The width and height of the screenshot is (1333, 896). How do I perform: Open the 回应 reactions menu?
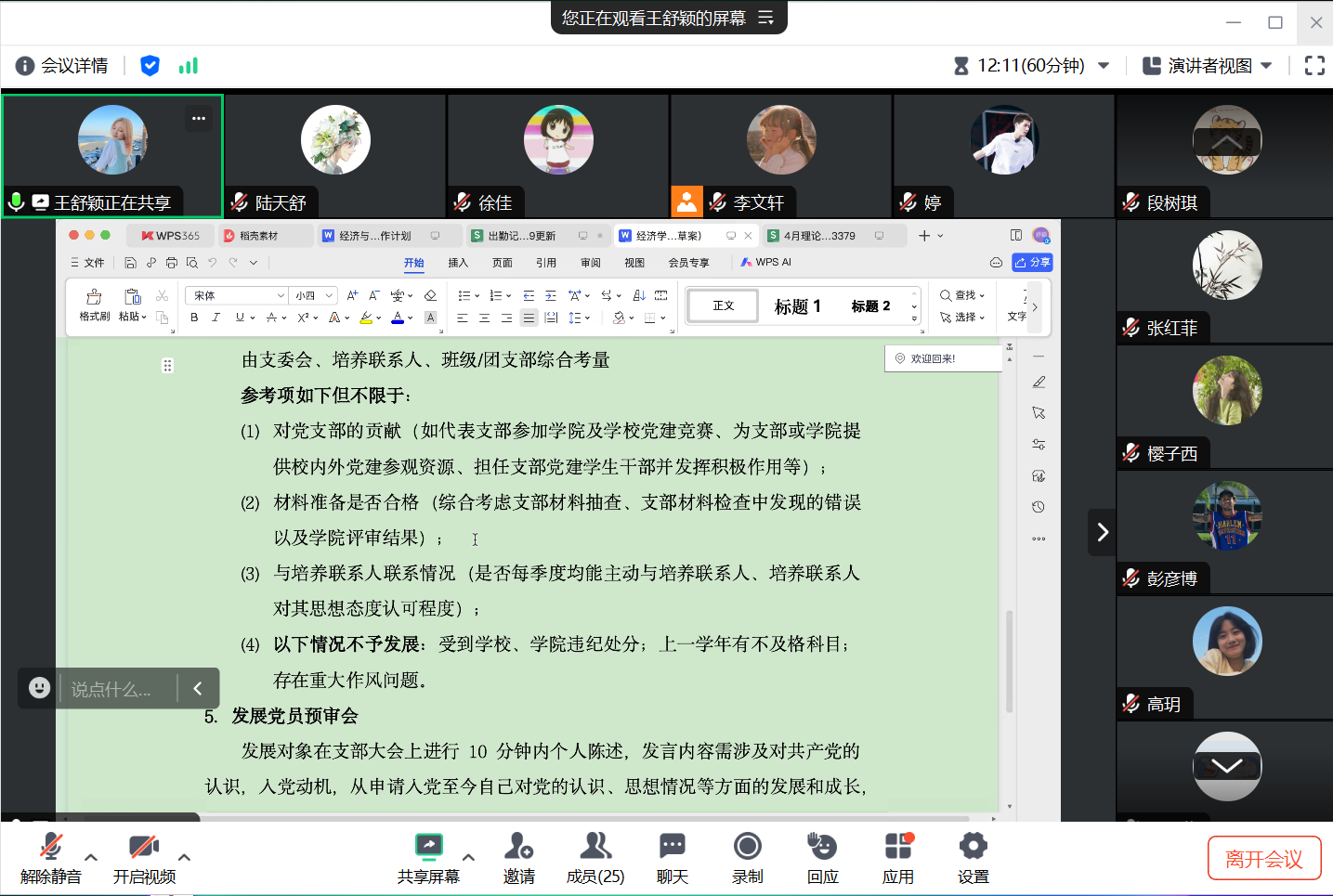[822, 857]
